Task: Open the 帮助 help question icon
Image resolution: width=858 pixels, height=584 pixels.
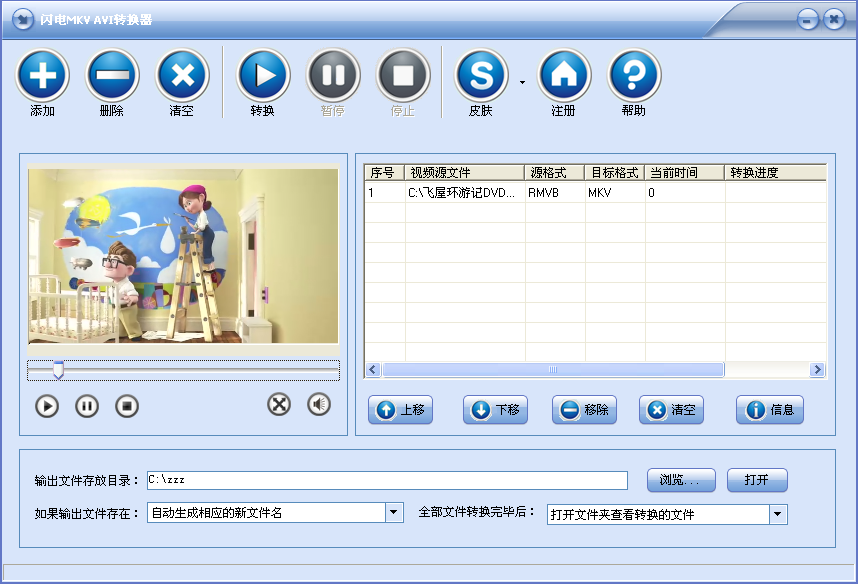Action: tap(634, 75)
